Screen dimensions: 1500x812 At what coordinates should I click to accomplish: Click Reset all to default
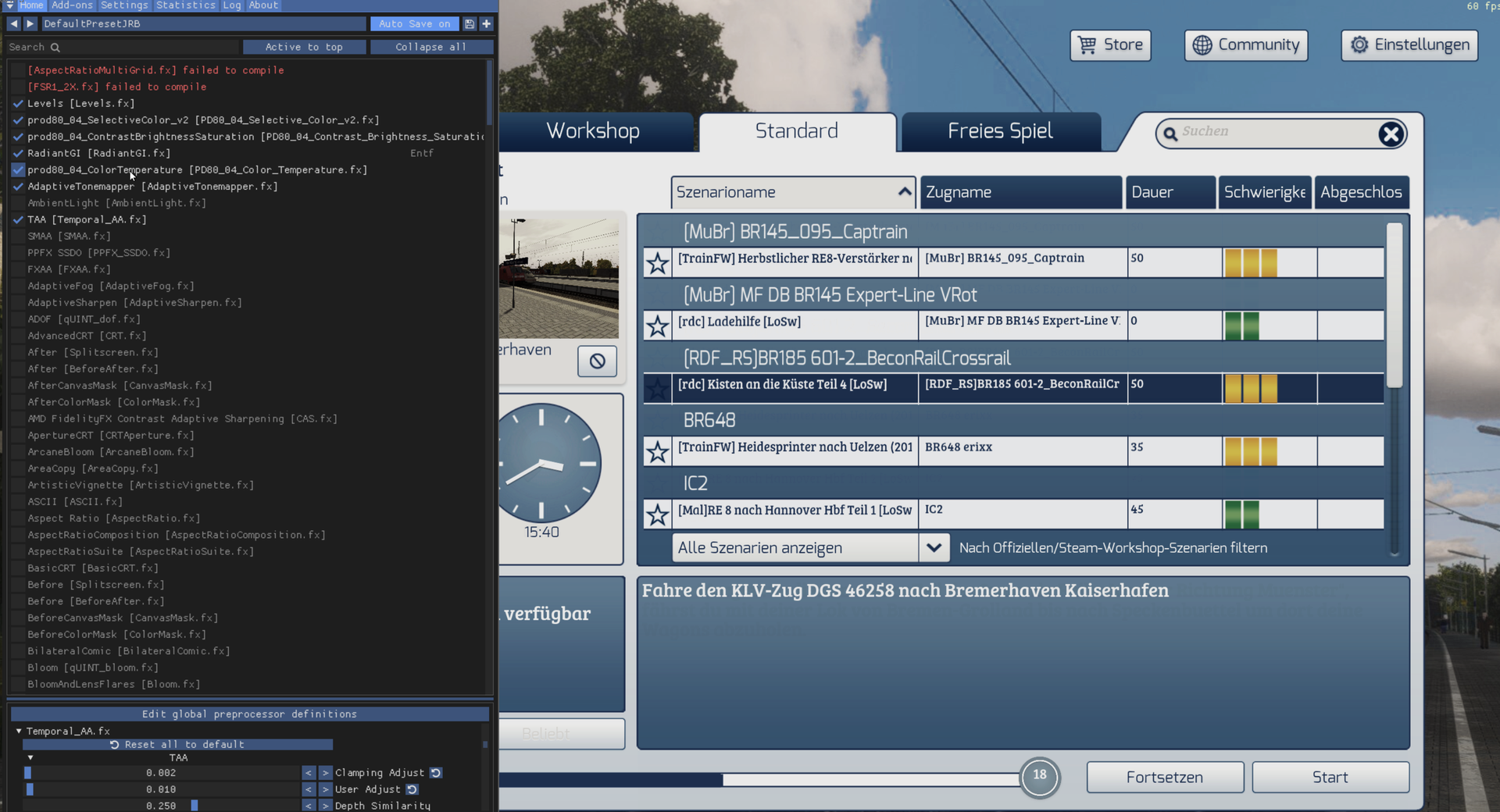click(x=177, y=745)
